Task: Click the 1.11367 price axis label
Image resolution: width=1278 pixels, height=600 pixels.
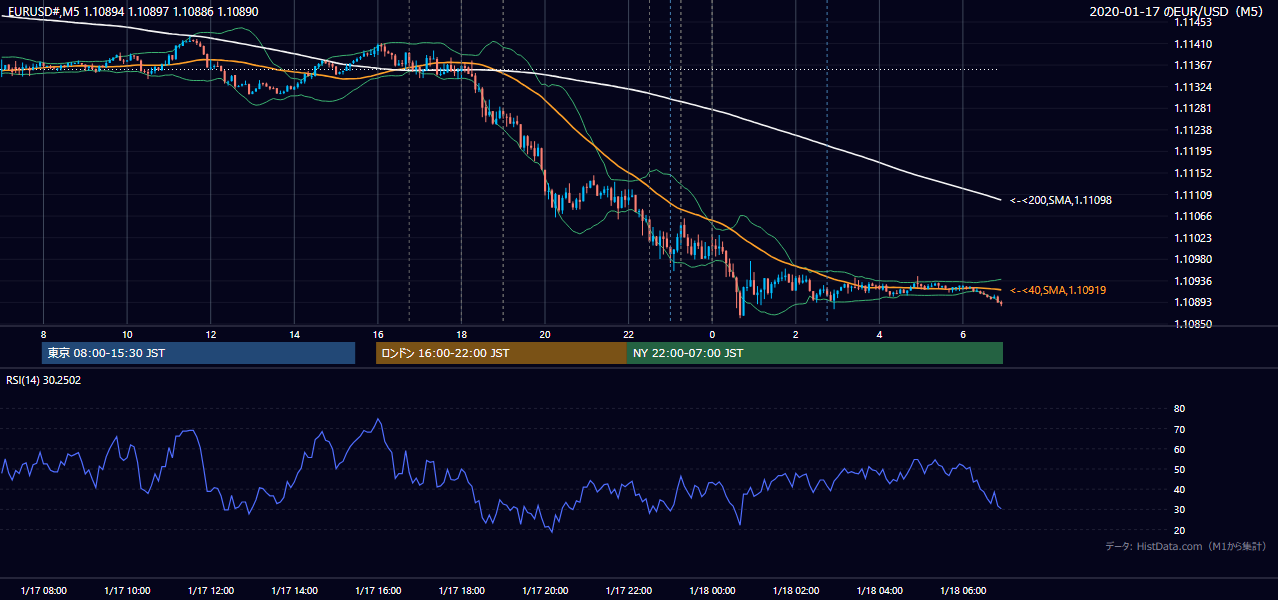Action: coord(1193,66)
